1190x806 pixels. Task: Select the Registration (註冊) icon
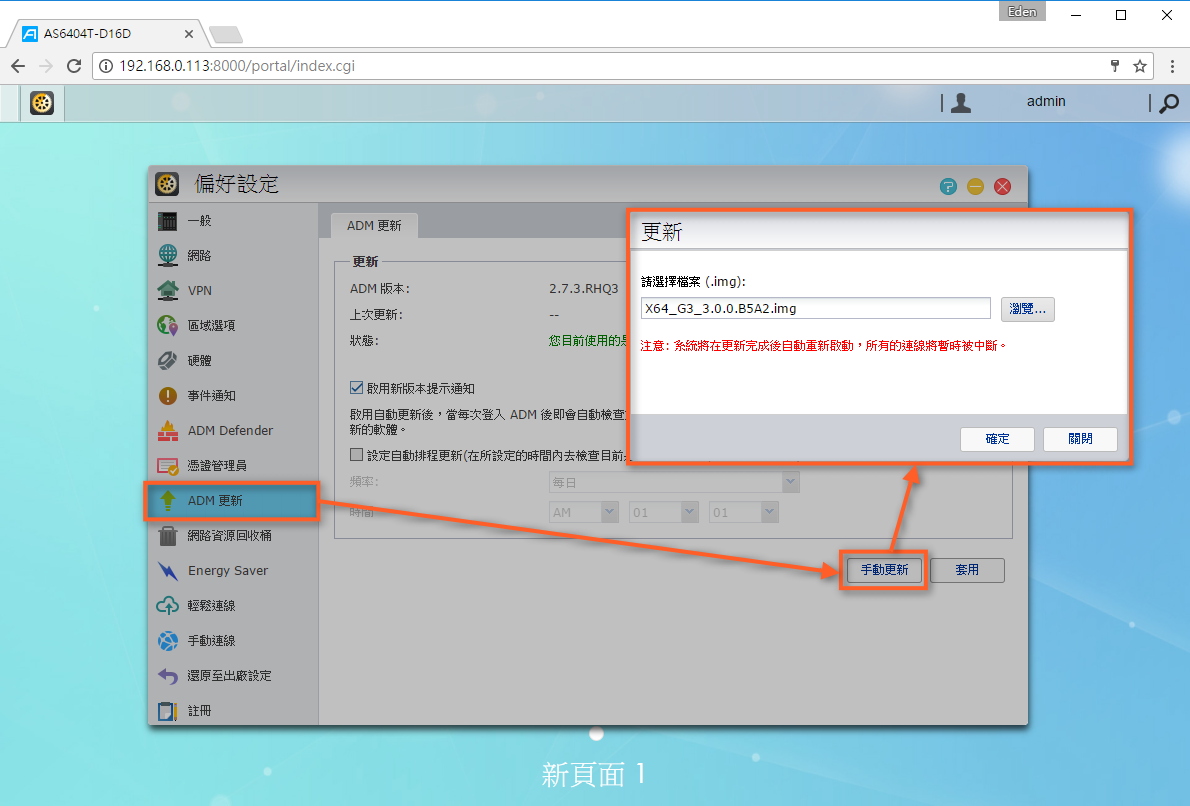tap(168, 711)
